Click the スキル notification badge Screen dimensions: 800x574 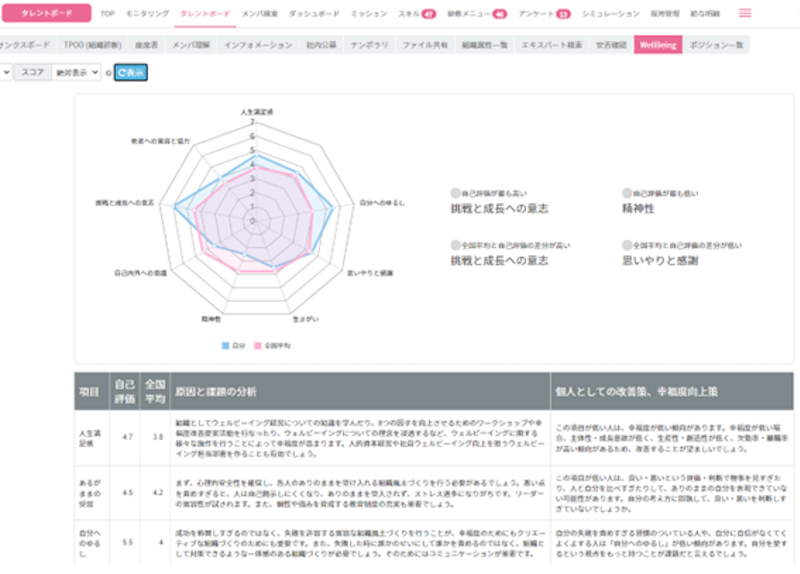tap(429, 15)
